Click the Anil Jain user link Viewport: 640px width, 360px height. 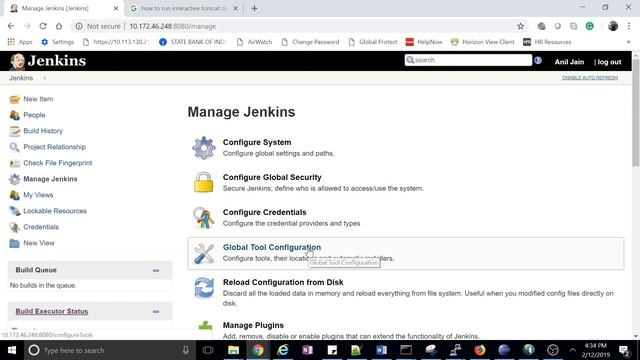[569, 62]
